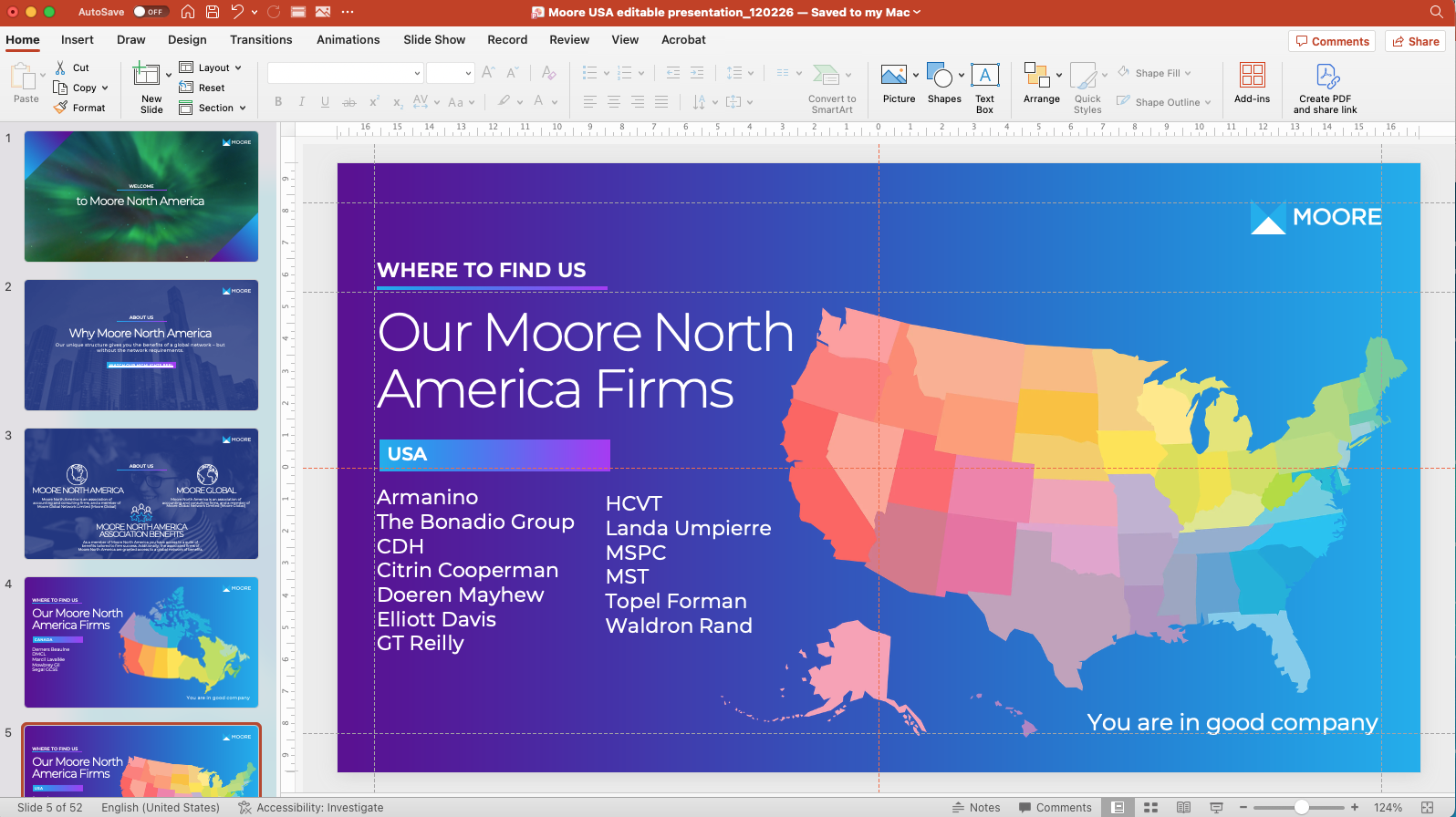Open the font size dropdown
Viewport: 1456px width, 817px height.
click(x=467, y=73)
